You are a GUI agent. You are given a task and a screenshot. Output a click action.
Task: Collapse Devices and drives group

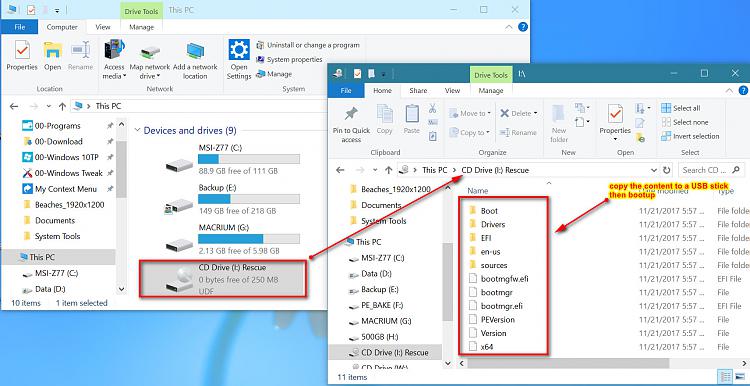tap(138, 130)
